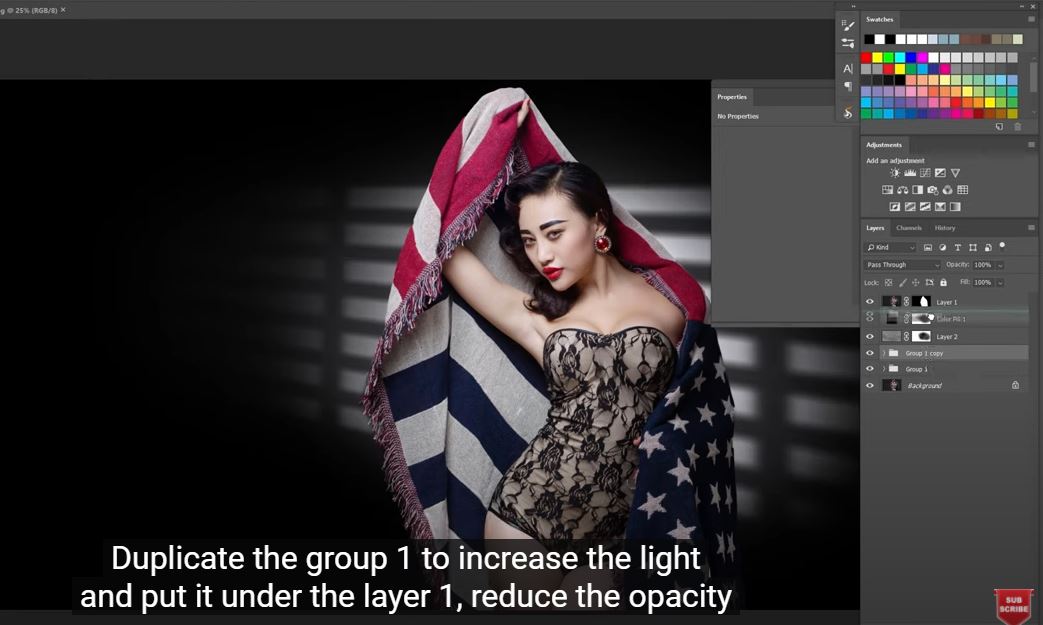Select the Swatches panel tab
The width and height of the screenshot is (1043, 625).
point(879,19)
